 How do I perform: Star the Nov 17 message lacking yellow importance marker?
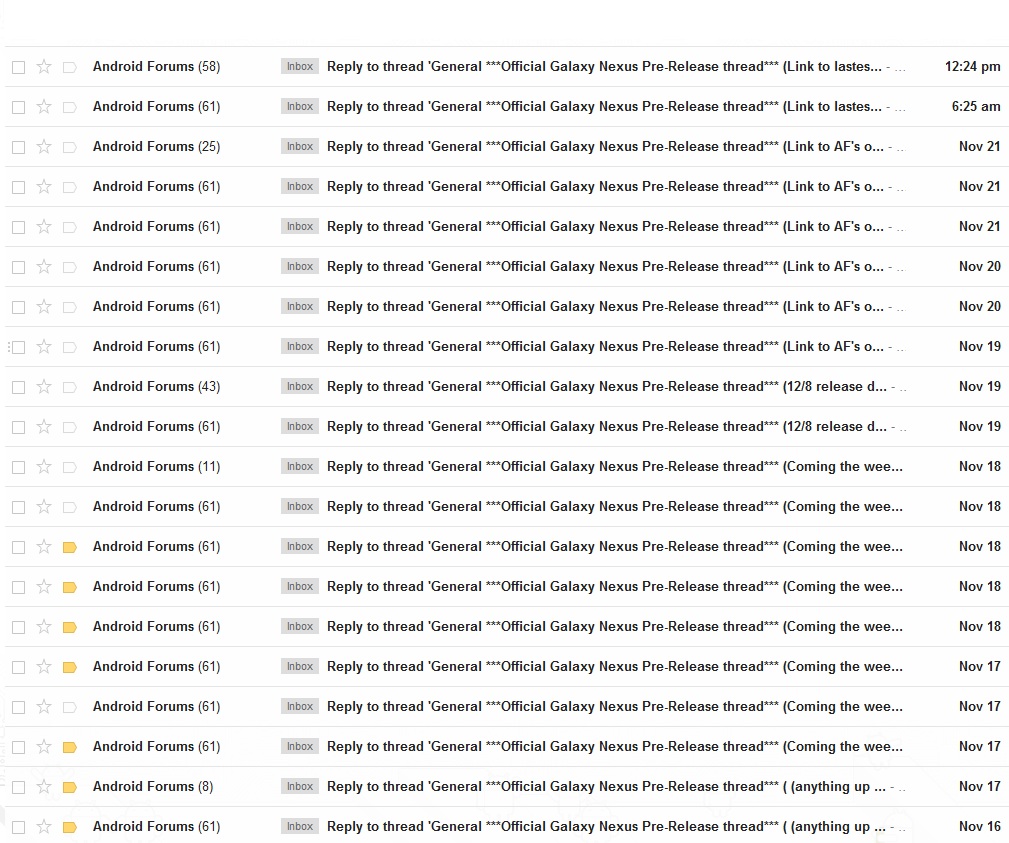44,707
